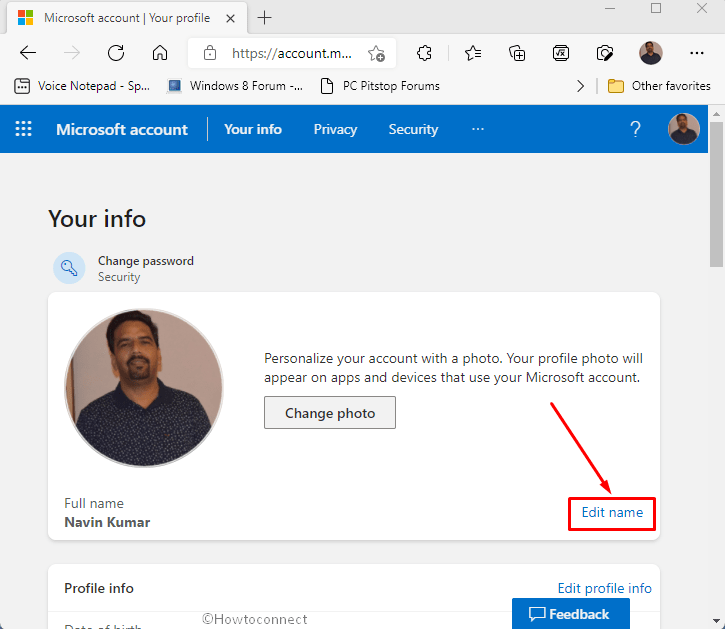This screenshot has width=725, height=629.
Task: Click the Navin Kumar name text
Action: click(x=107, y=523)
